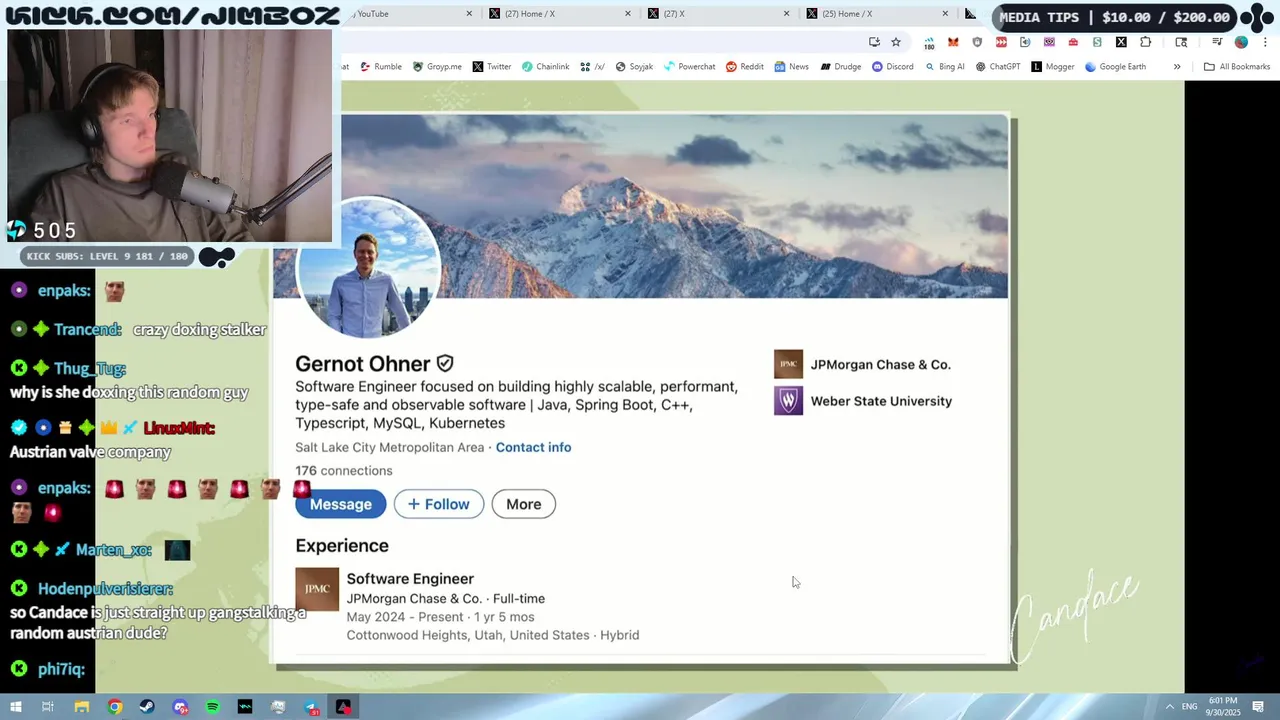Close the (25) Home / X tab
Screen dimensions: 1280x720
tap(945, 14)
